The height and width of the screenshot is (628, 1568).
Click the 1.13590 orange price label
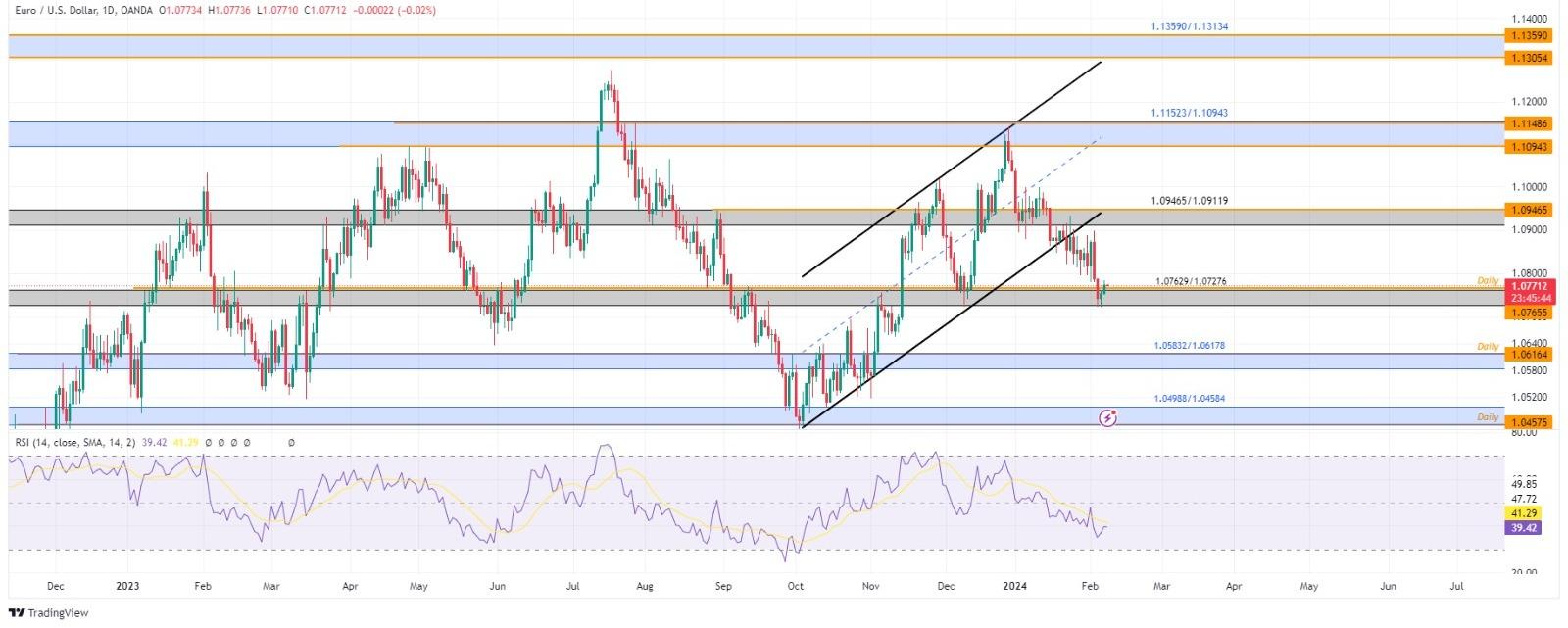click(x=1530, y=35)
